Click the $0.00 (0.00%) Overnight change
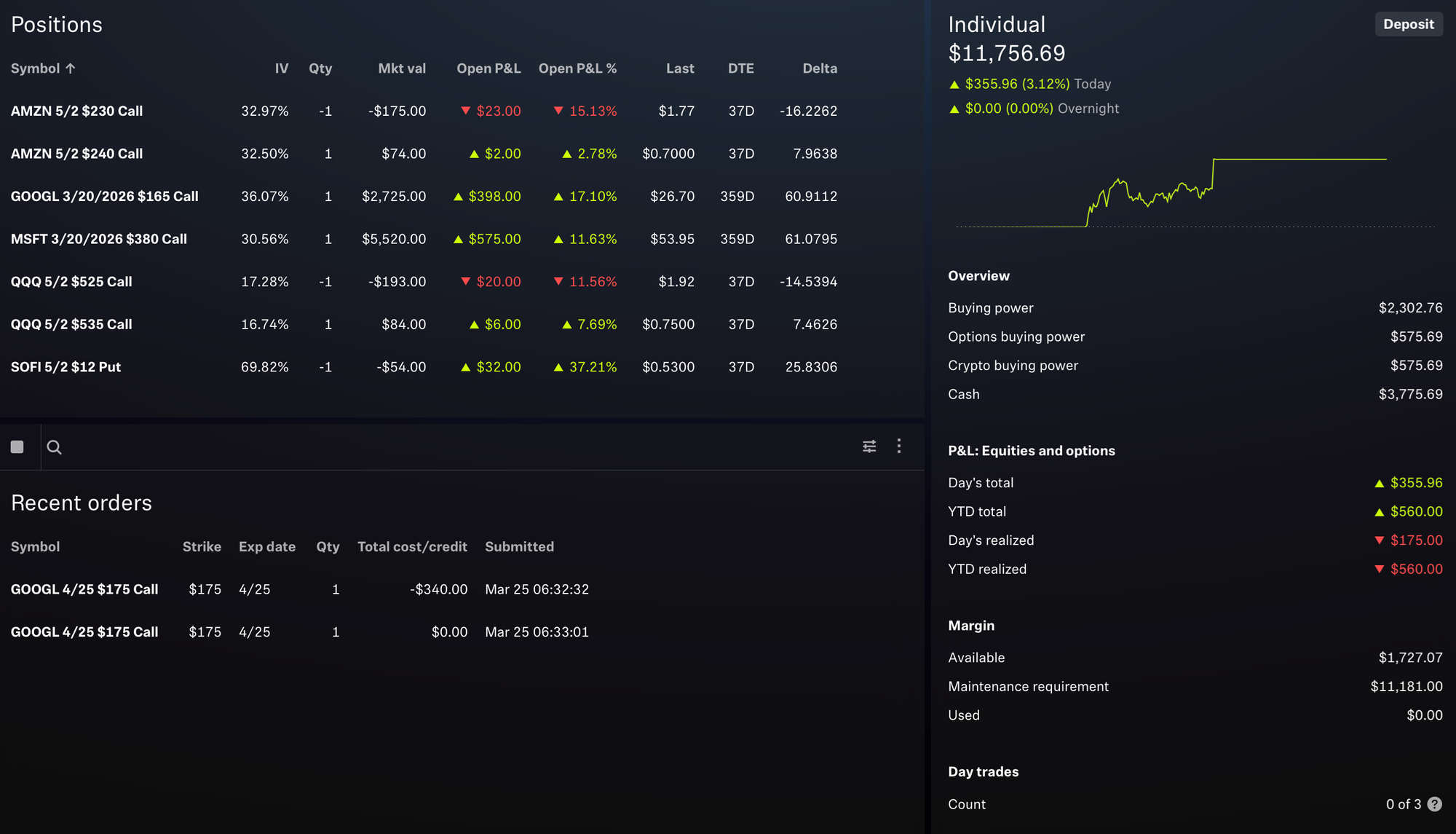1456x834 pixels. (x=1034, y=109)
